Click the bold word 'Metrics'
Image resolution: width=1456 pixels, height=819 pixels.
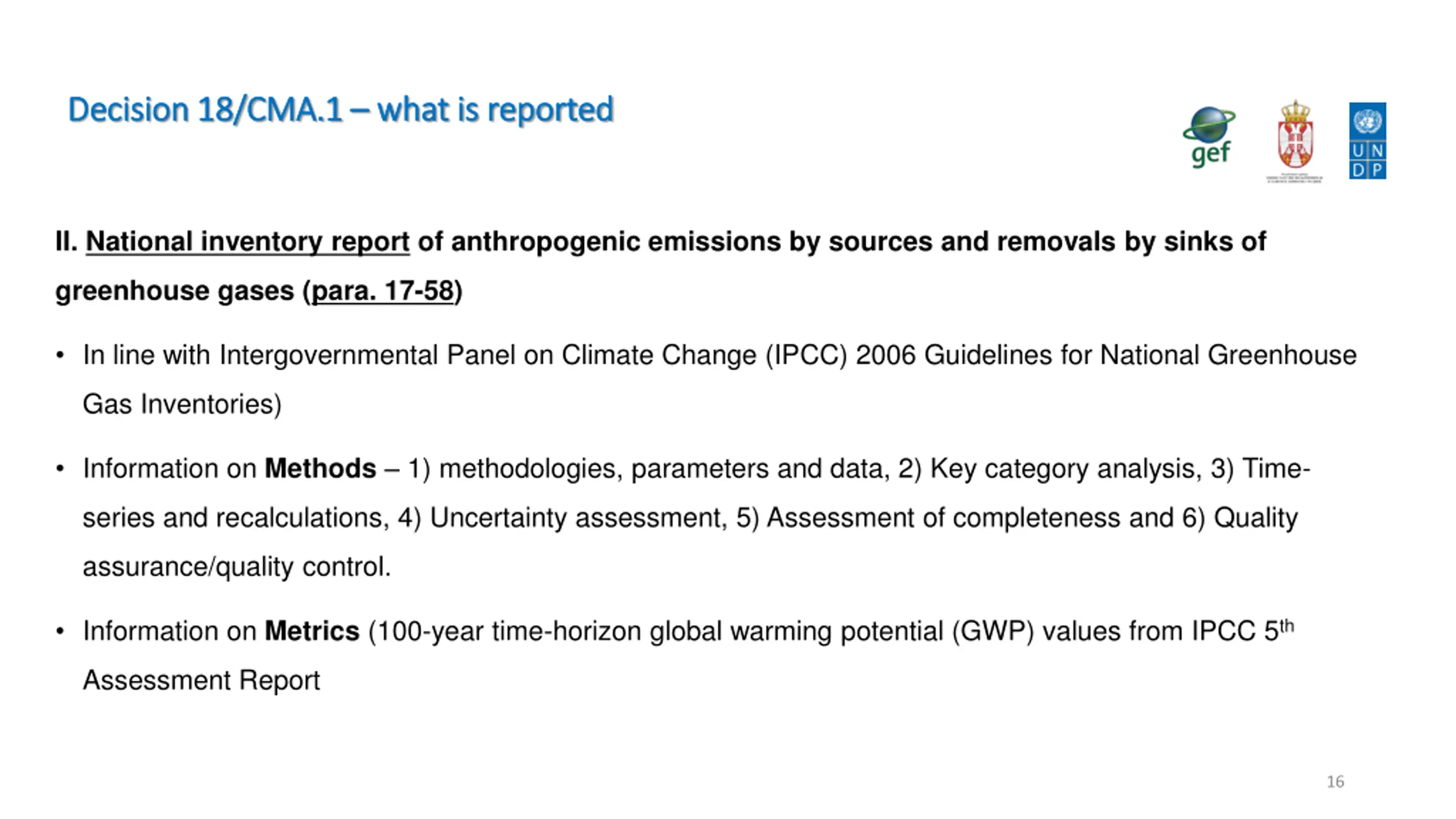312,631
